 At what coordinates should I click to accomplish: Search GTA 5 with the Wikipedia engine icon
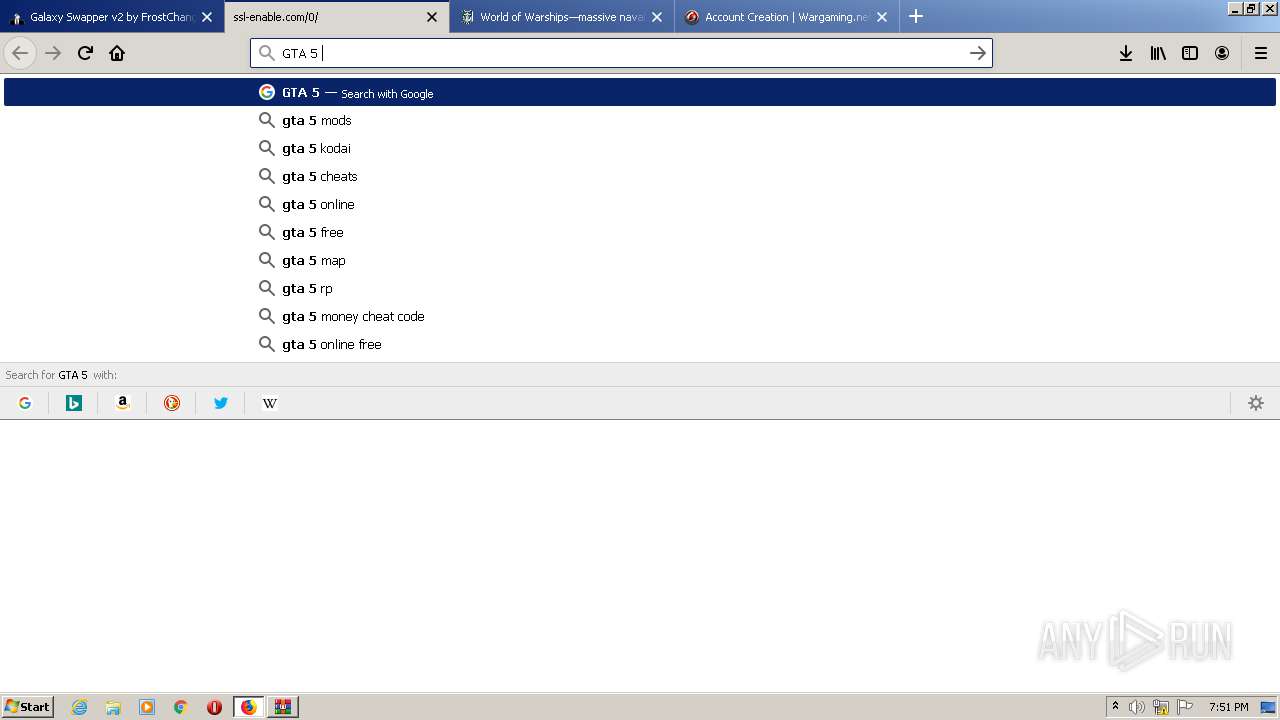coord(270,403)
